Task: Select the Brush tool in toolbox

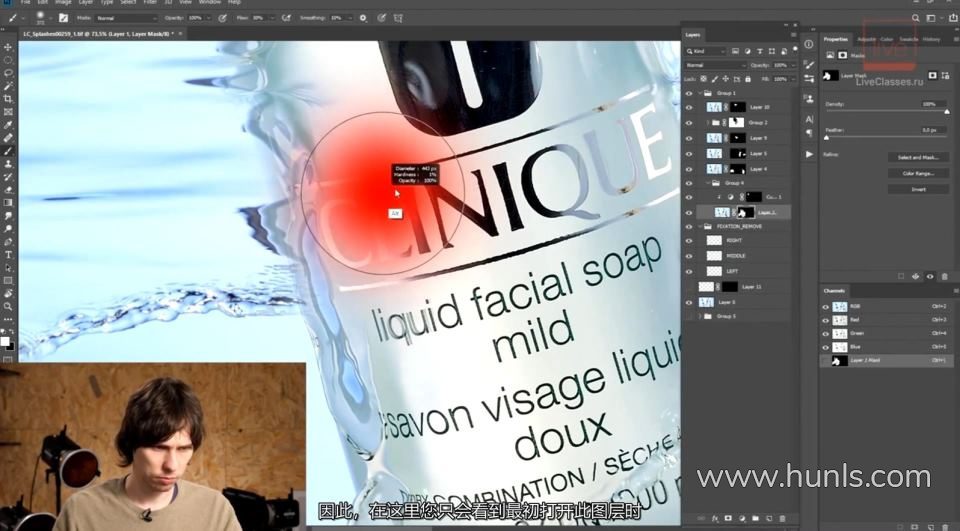Action: [8, 151]
